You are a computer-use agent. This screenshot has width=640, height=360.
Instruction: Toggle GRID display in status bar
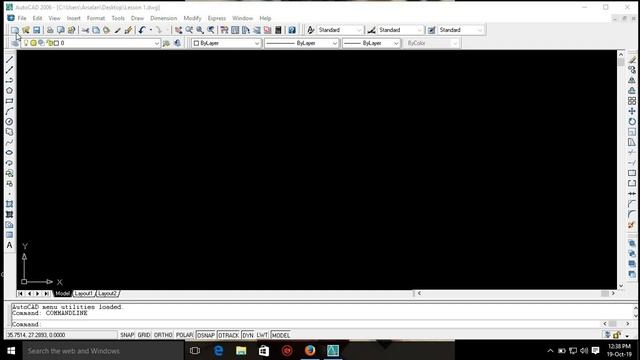[x=144, y=335]
